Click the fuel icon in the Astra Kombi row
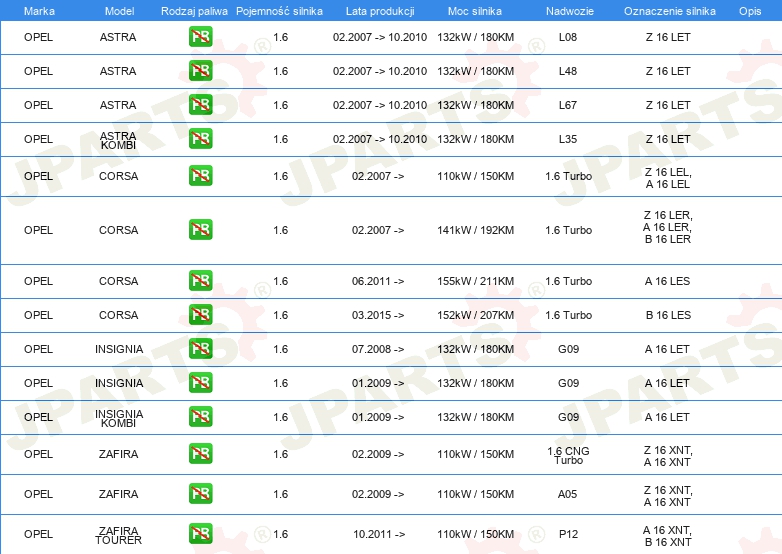Image resolution: width=782 pixels, height=554 pixels. coord(200,140)
